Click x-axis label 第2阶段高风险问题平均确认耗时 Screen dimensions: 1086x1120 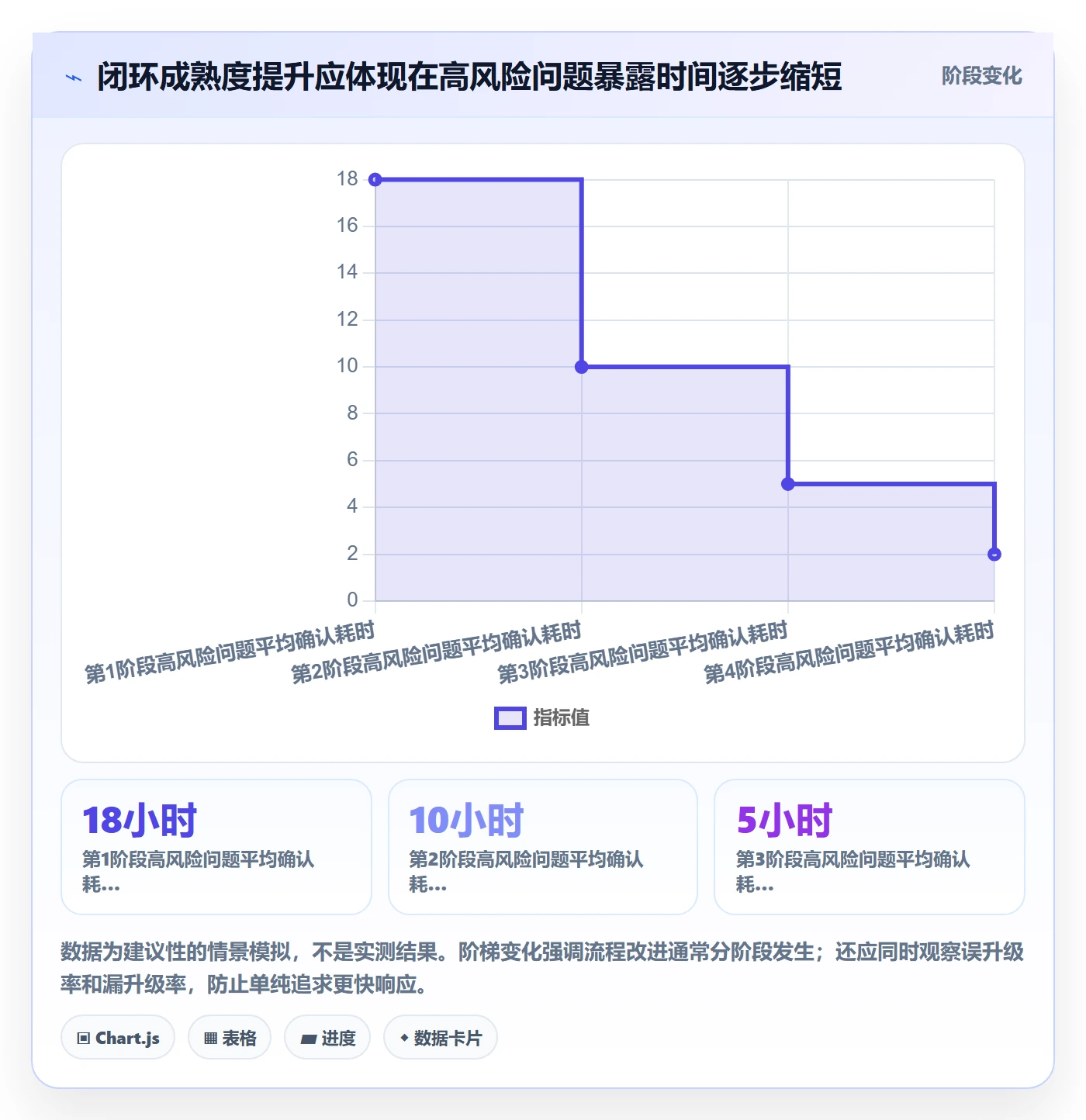tap(436, 653)
